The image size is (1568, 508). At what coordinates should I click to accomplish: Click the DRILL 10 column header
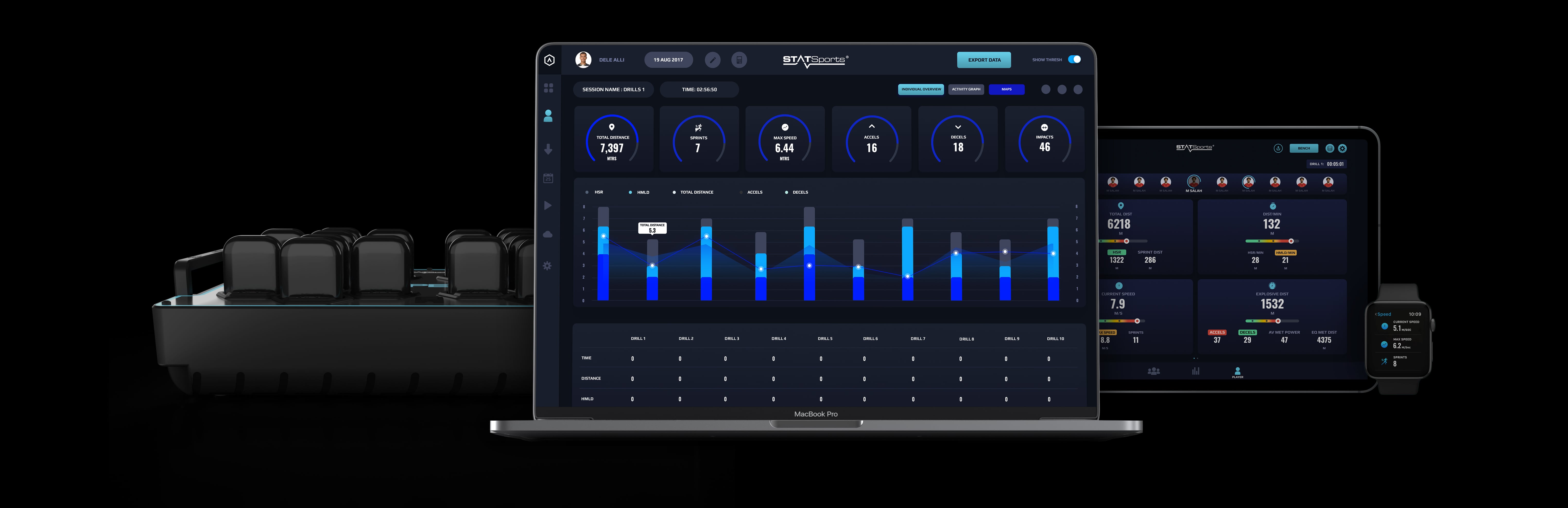tap(1055, 339)
